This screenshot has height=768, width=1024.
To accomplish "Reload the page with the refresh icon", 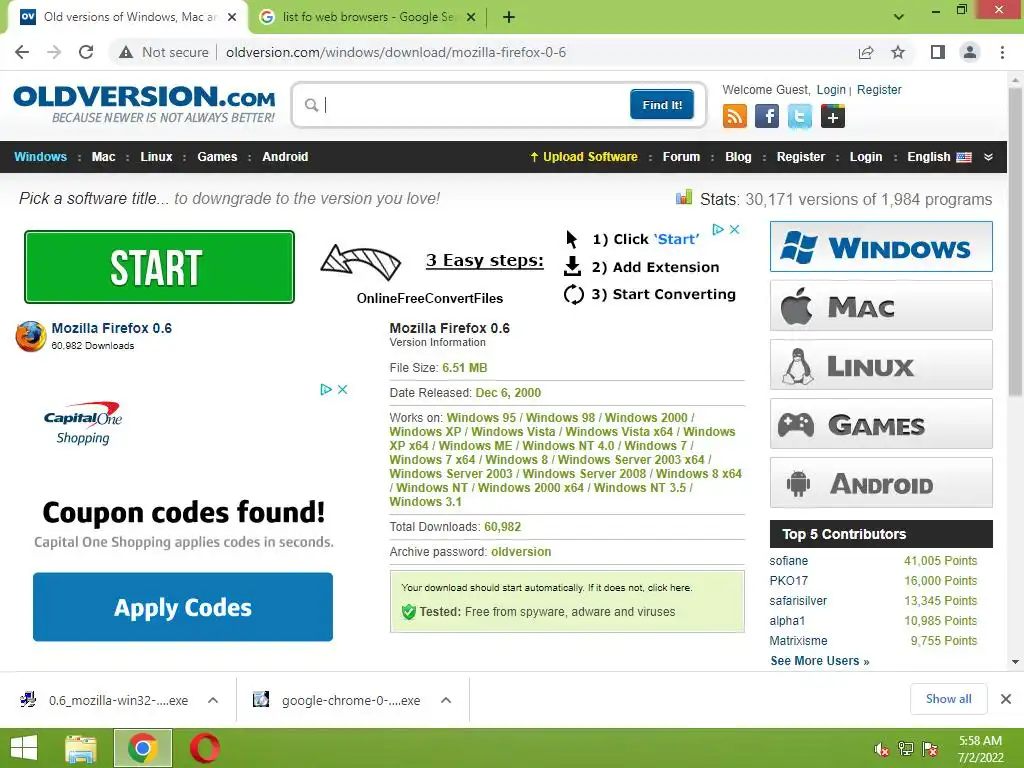I will tap(86, 52).
